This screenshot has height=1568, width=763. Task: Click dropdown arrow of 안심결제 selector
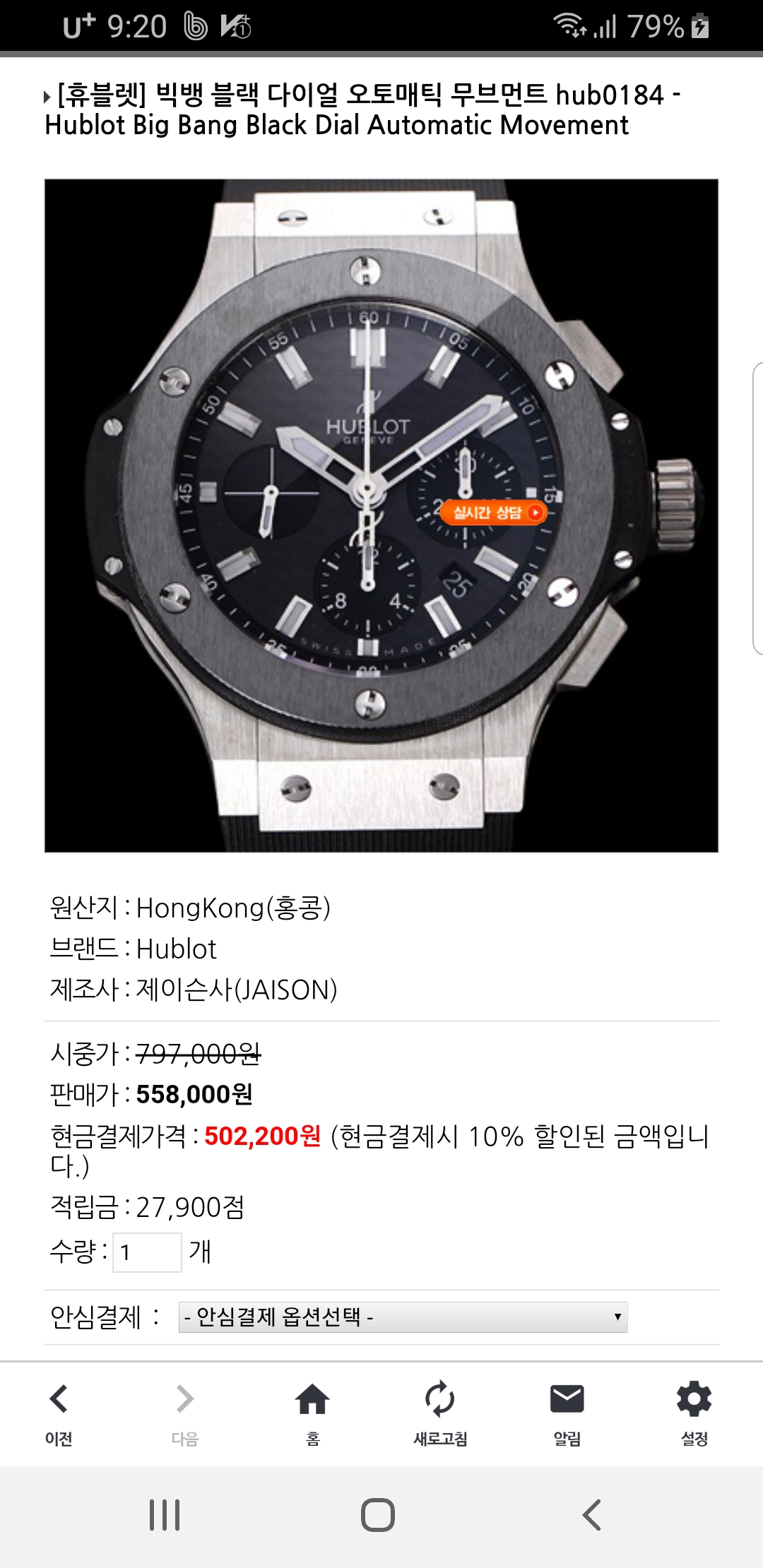617,1317
